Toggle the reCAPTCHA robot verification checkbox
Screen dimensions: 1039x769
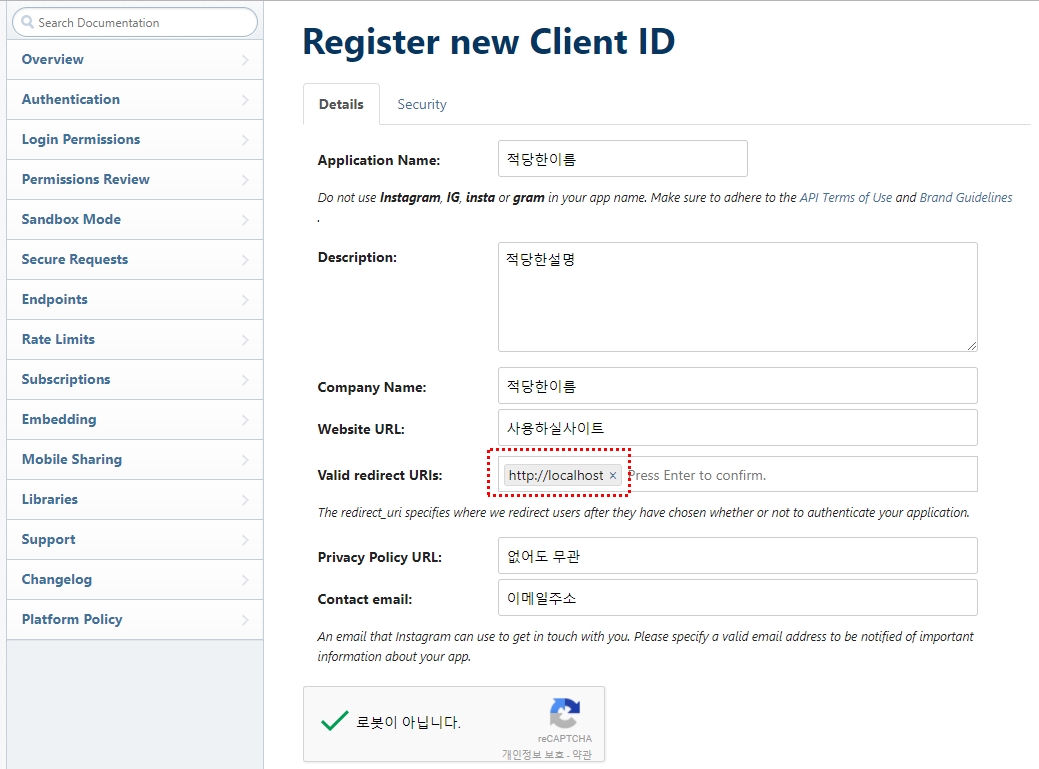[x=335, y=721]
